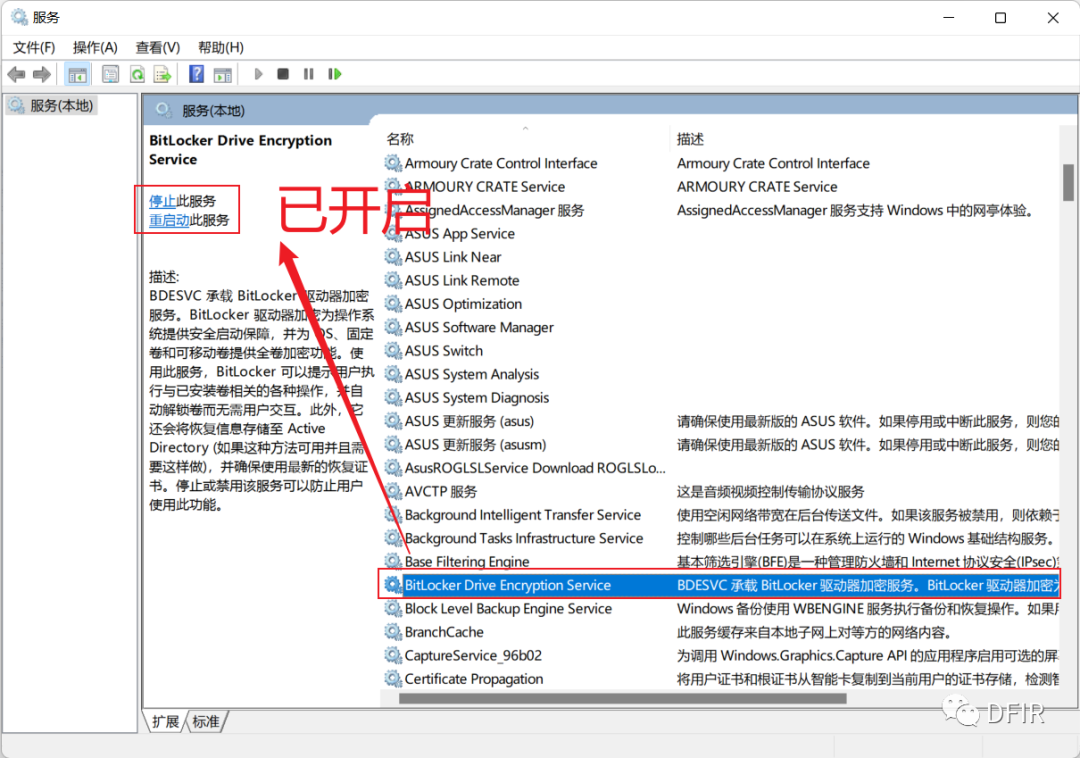Open the 帮助(H) menu
1080x758 pixels.
click(x=220, y=47)
